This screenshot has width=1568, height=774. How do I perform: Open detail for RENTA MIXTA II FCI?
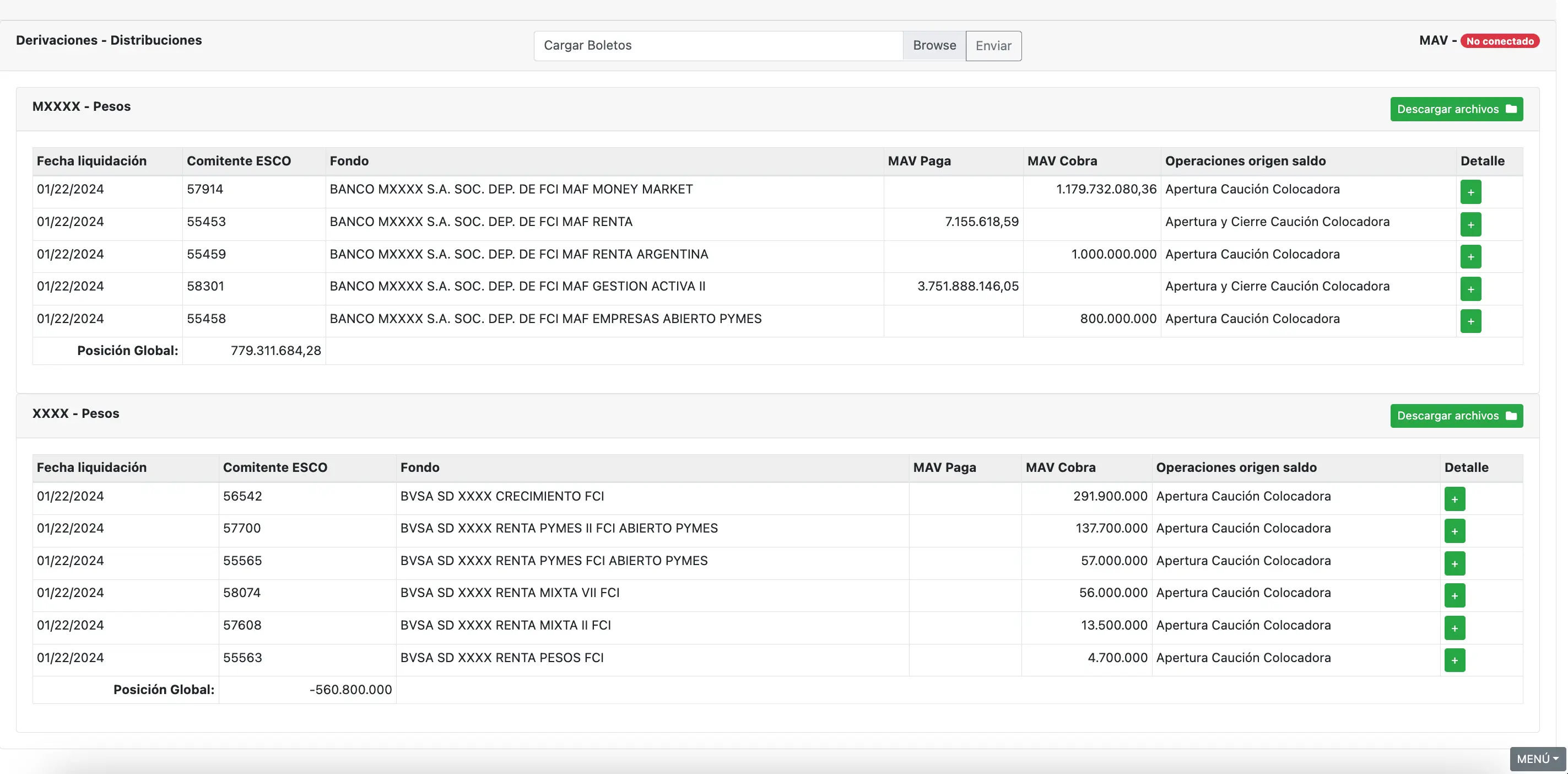(x=1454, y=628)
